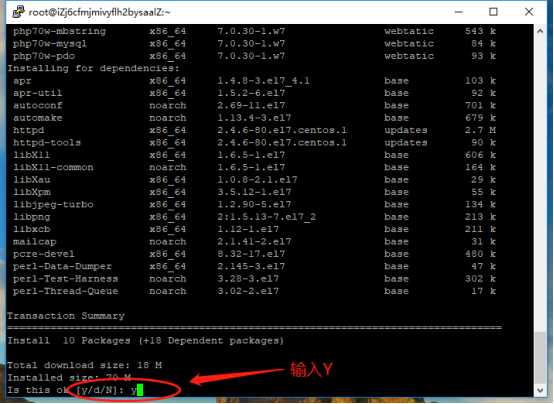Click the 'Transaction Summary' heading

click(x=66, y=316)
